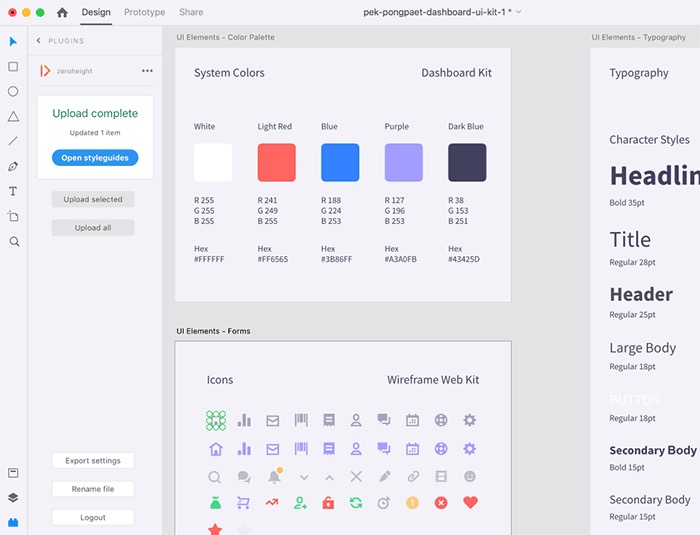Go to the Home screen icon
This screenshot has width=700, height=535.
[x=62, y=13]
